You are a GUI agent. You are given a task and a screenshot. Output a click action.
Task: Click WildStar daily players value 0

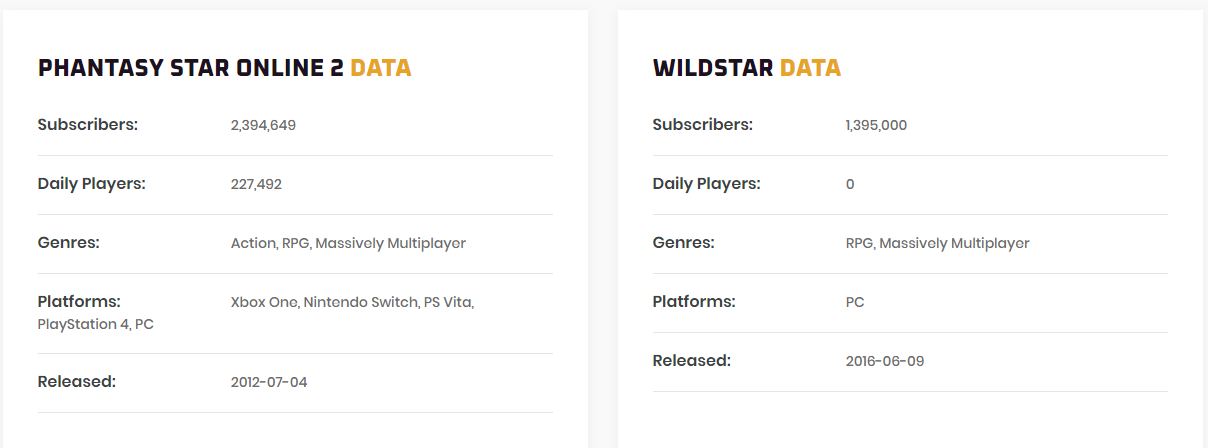point(850,184)
